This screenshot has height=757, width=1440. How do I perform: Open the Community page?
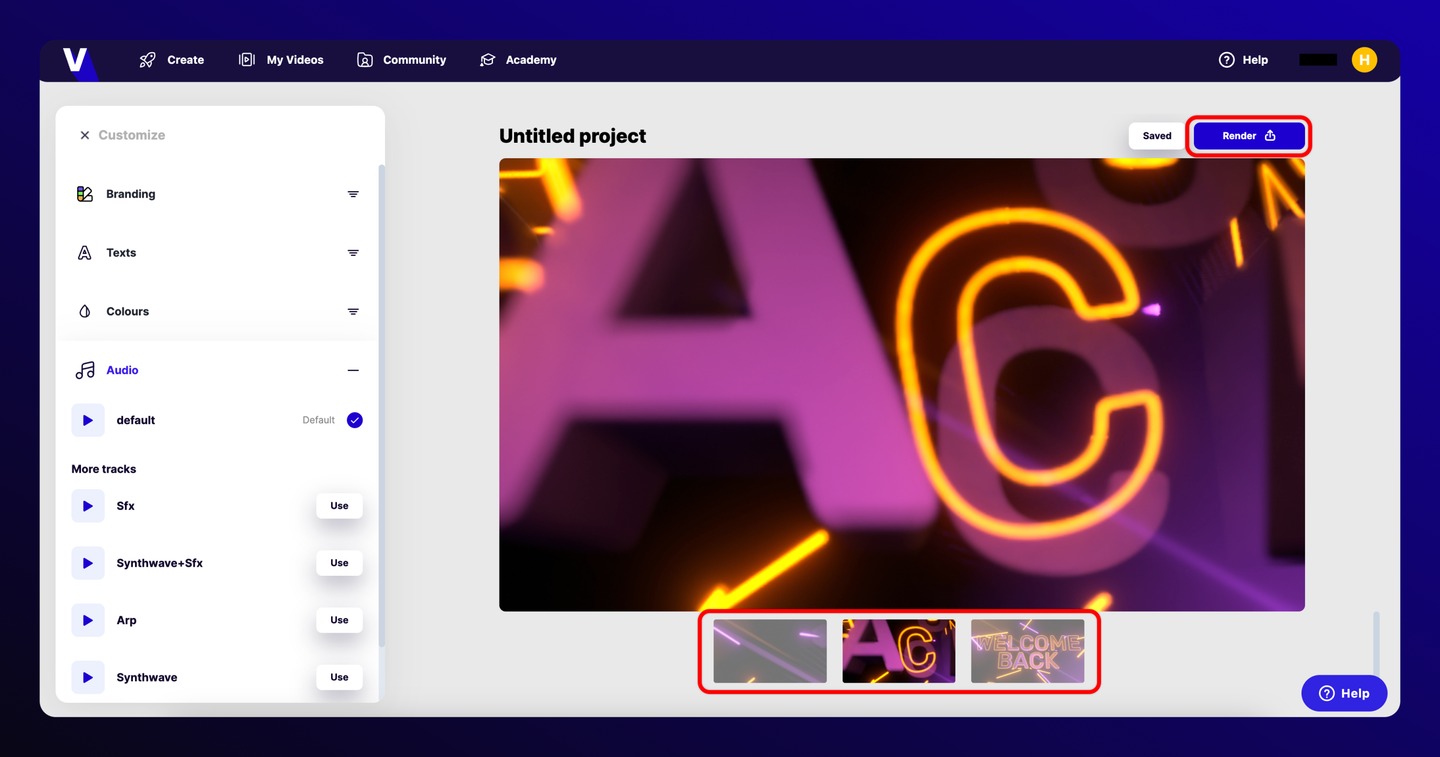pyautogui.click(x=402, y=60)
